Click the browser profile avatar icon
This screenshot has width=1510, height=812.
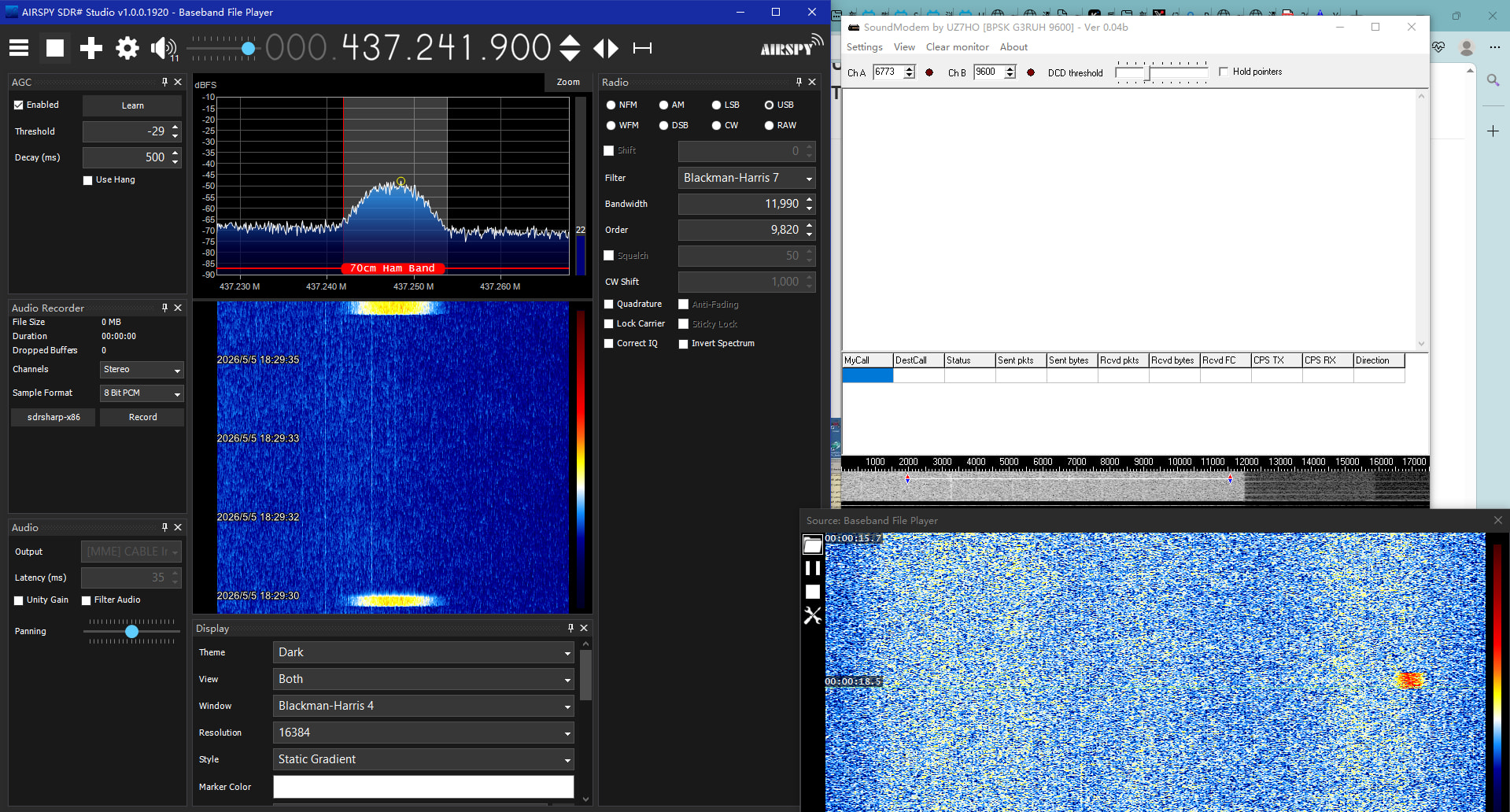click(1467, 48)
